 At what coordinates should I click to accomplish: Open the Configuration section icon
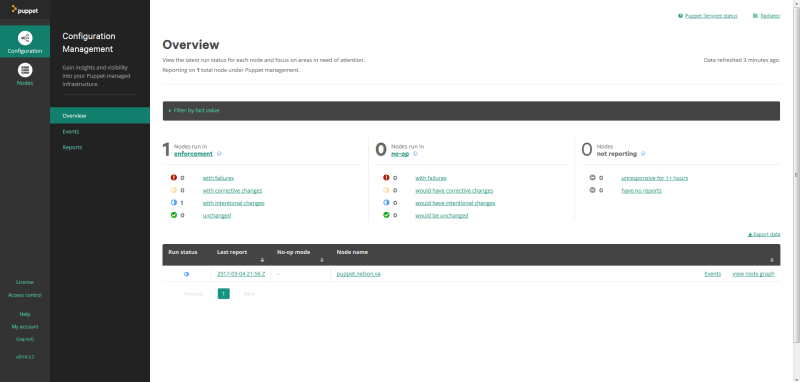(x=25, y=38)
